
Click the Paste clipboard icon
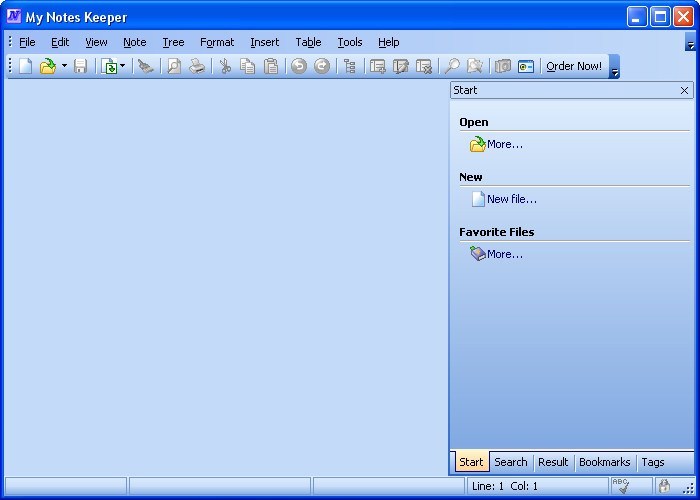coord(271,66)
